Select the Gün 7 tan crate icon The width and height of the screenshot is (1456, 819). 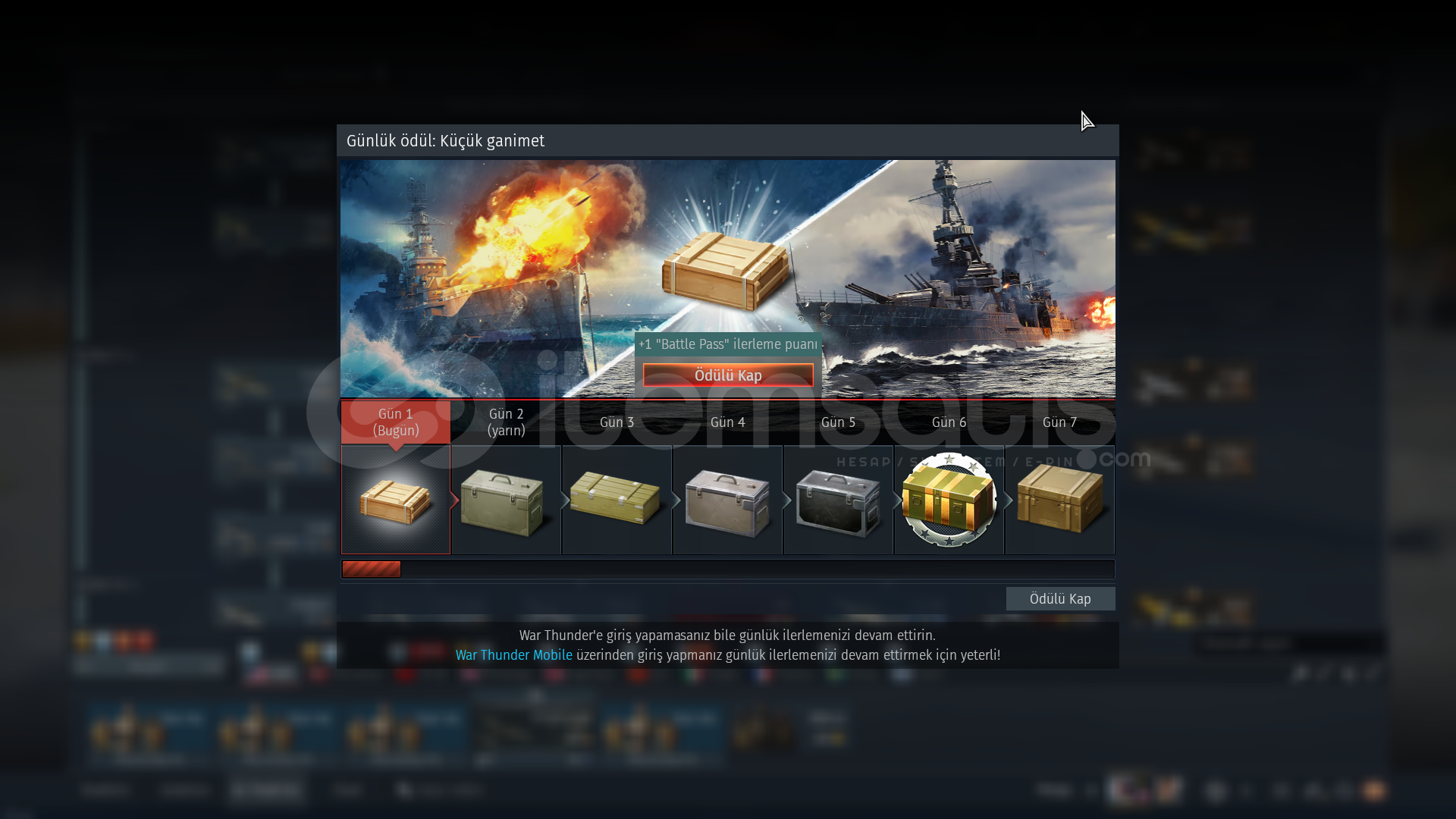pos(1059,500)
